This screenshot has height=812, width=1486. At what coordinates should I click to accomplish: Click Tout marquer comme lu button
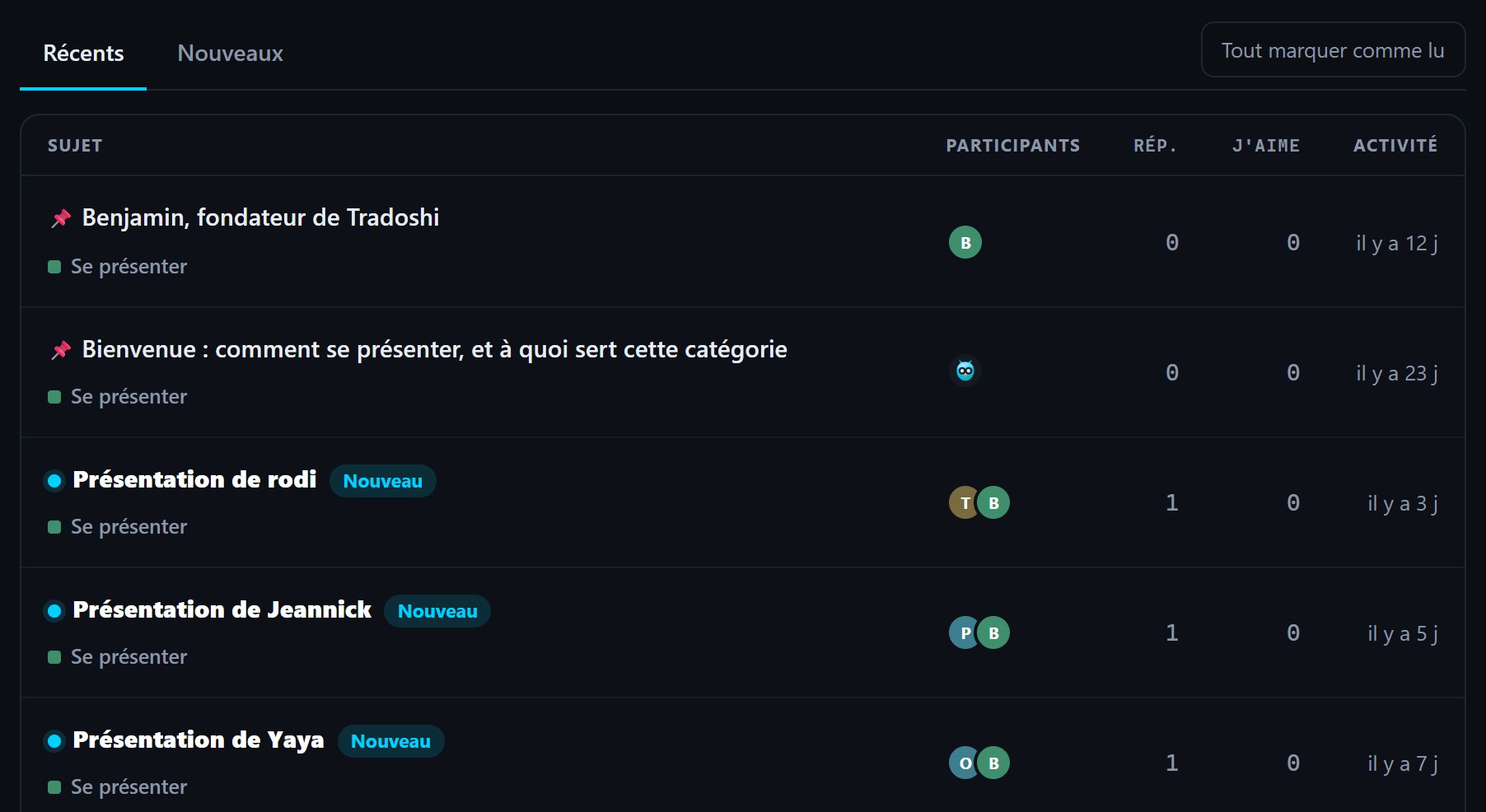click(1333, 50)
